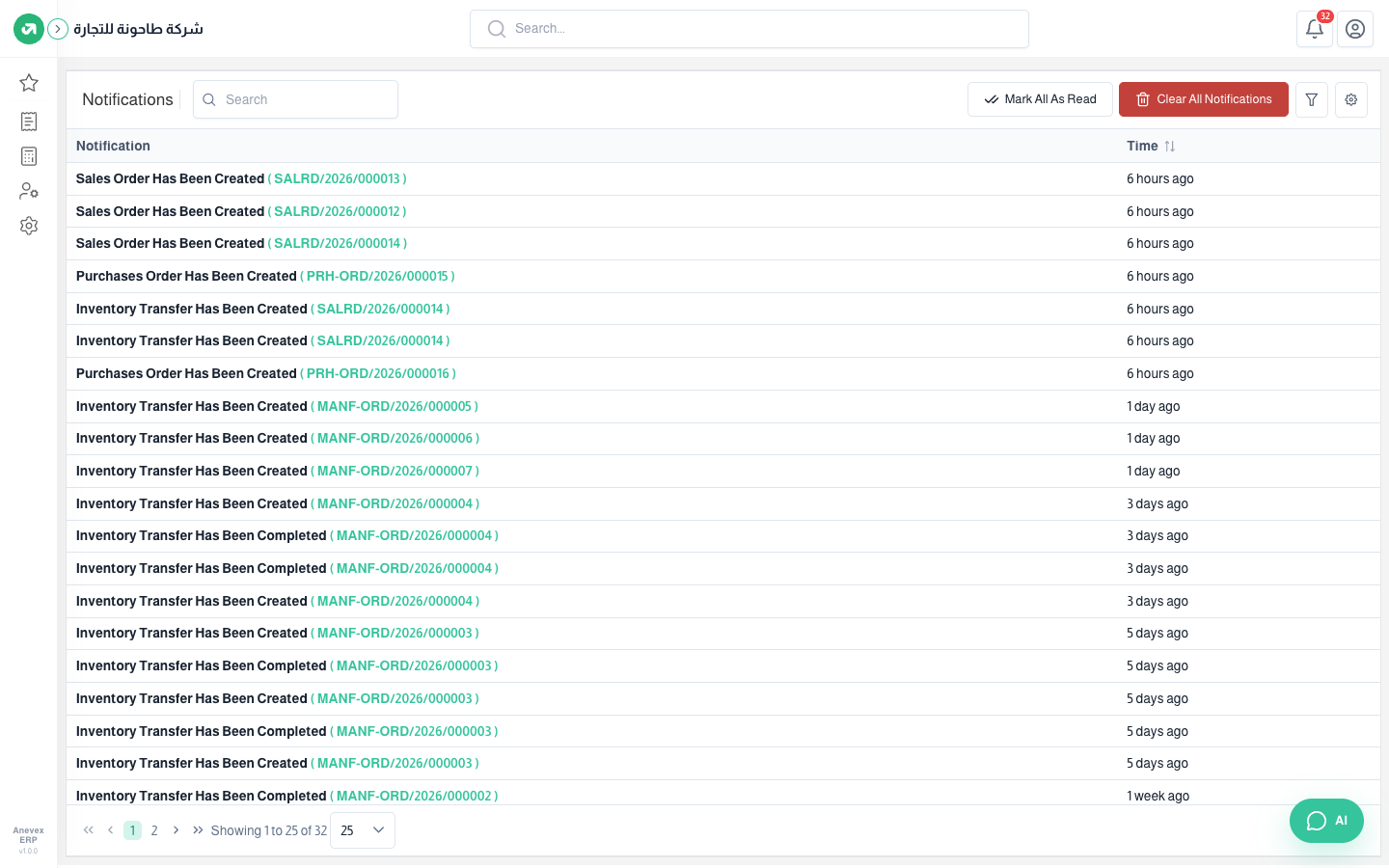Open link MANF-ORD/2026/000005
Screen dimensions: 1389x868
point(395,406)
